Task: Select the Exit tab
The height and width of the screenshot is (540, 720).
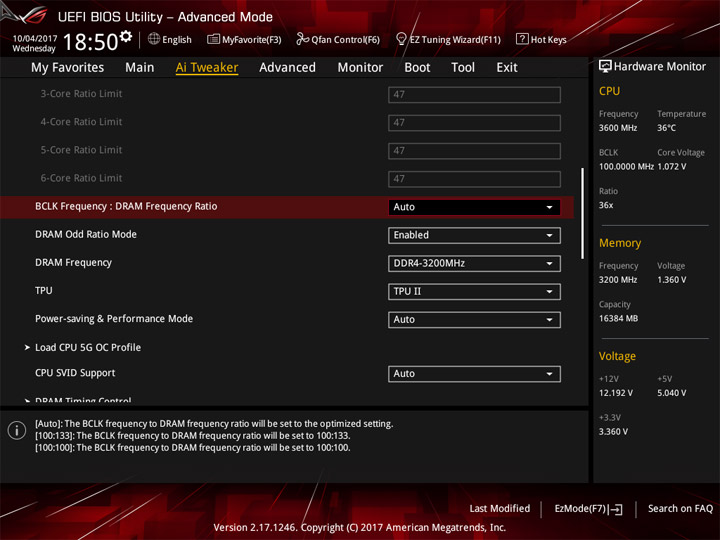Action: (507, 68)
